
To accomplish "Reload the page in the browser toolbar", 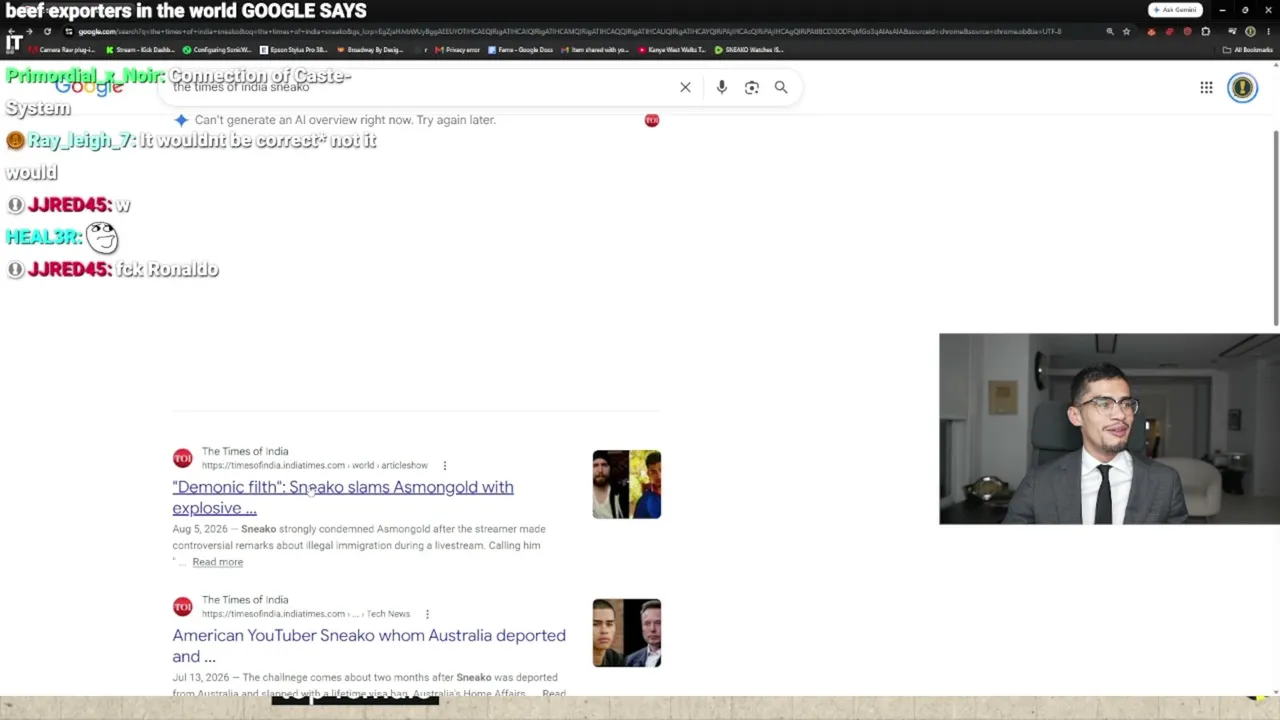I will (47, 32).
